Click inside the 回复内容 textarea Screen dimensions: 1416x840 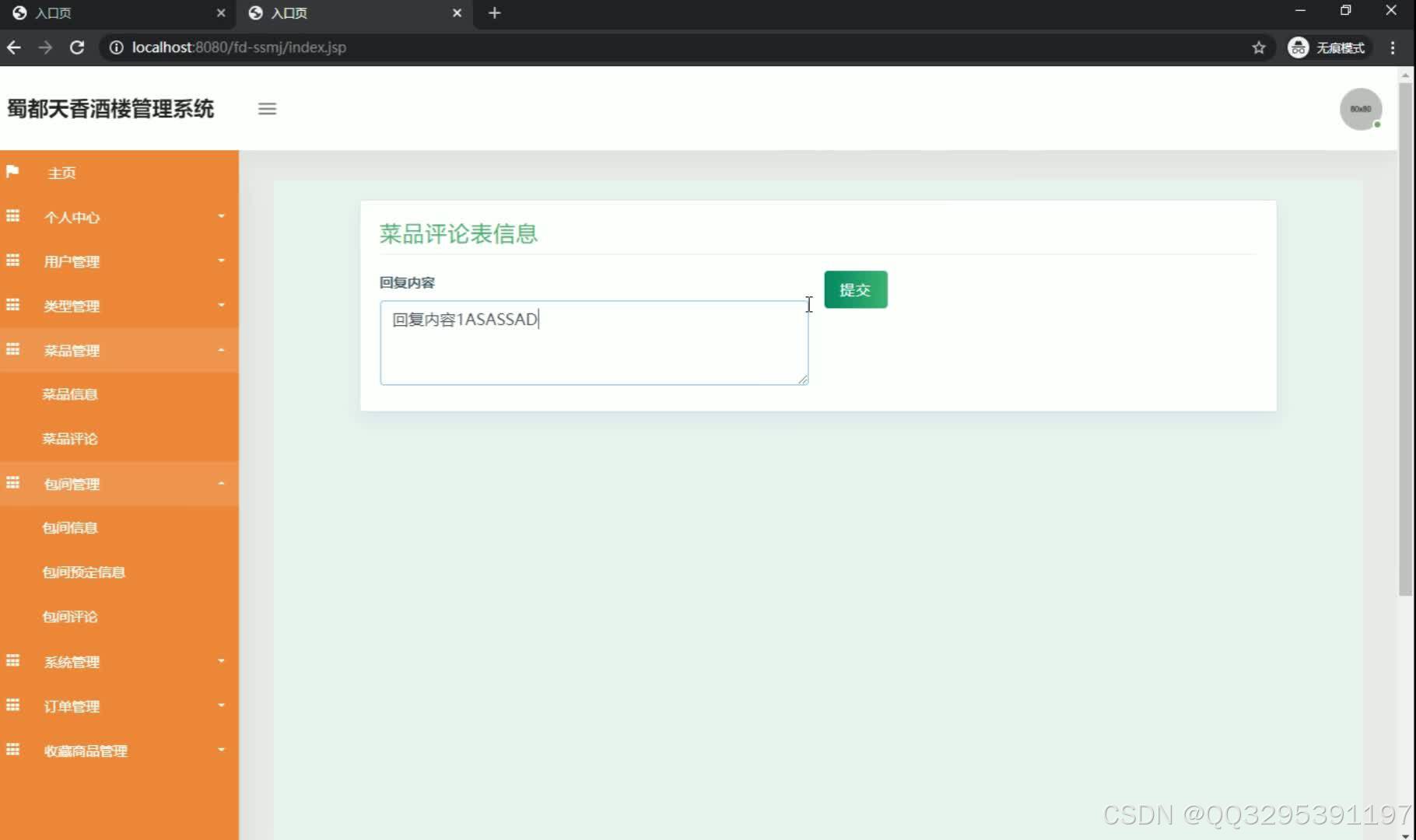[594, 343]
